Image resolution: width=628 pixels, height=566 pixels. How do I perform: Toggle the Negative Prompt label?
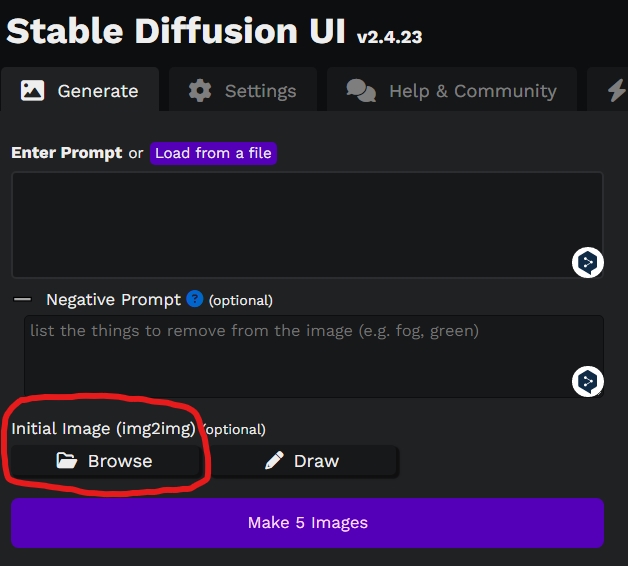pyautogui.click(x=113, y=300)
